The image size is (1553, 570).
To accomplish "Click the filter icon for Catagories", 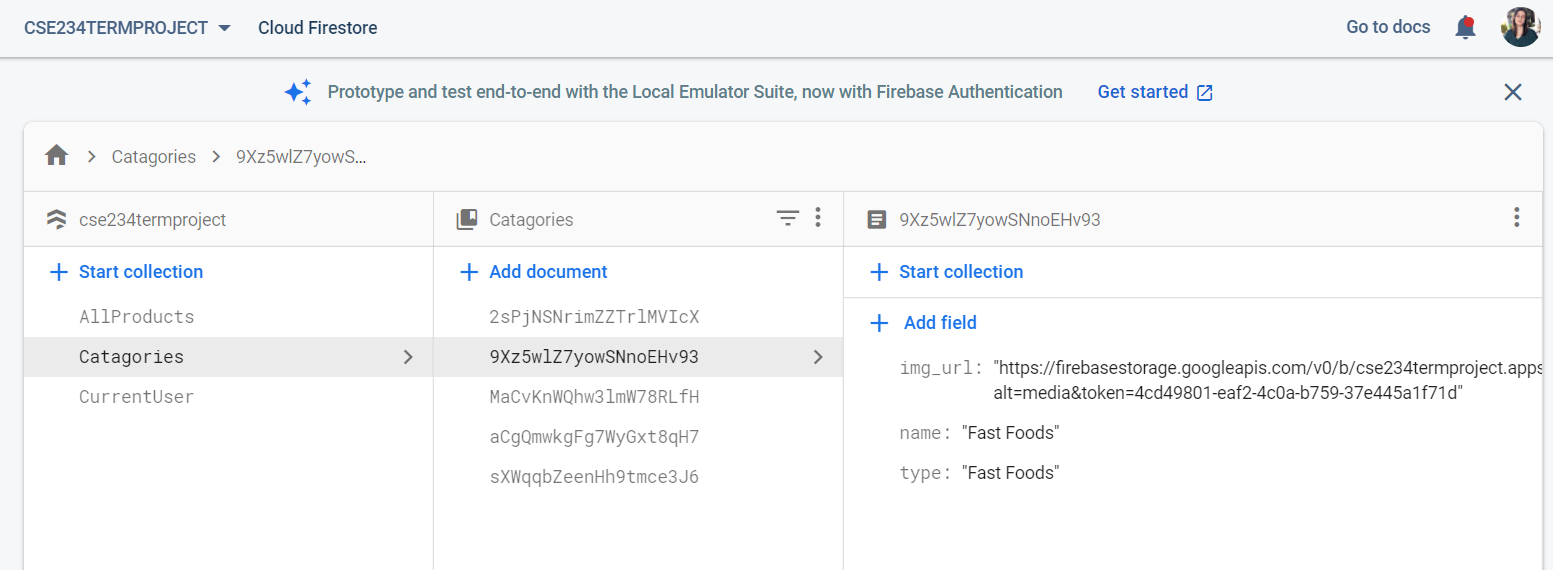I will (x=788, y=218).
